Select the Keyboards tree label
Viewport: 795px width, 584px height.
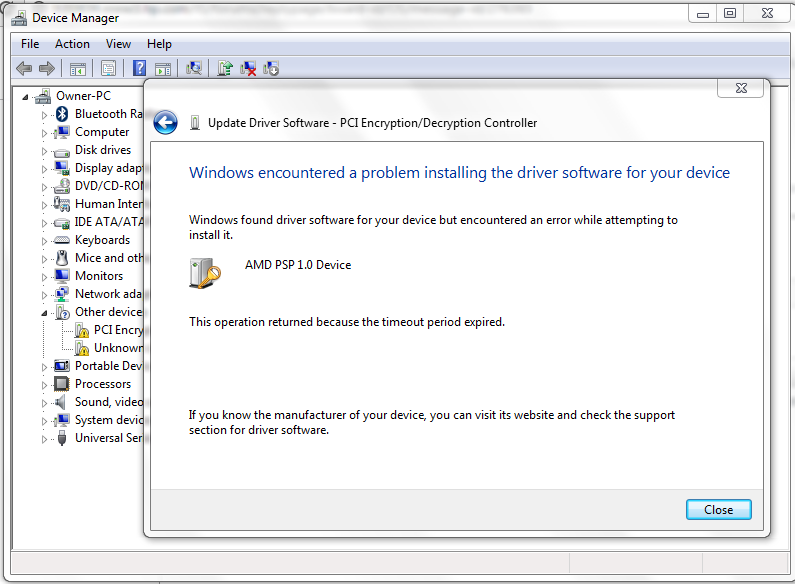point(102,240)
